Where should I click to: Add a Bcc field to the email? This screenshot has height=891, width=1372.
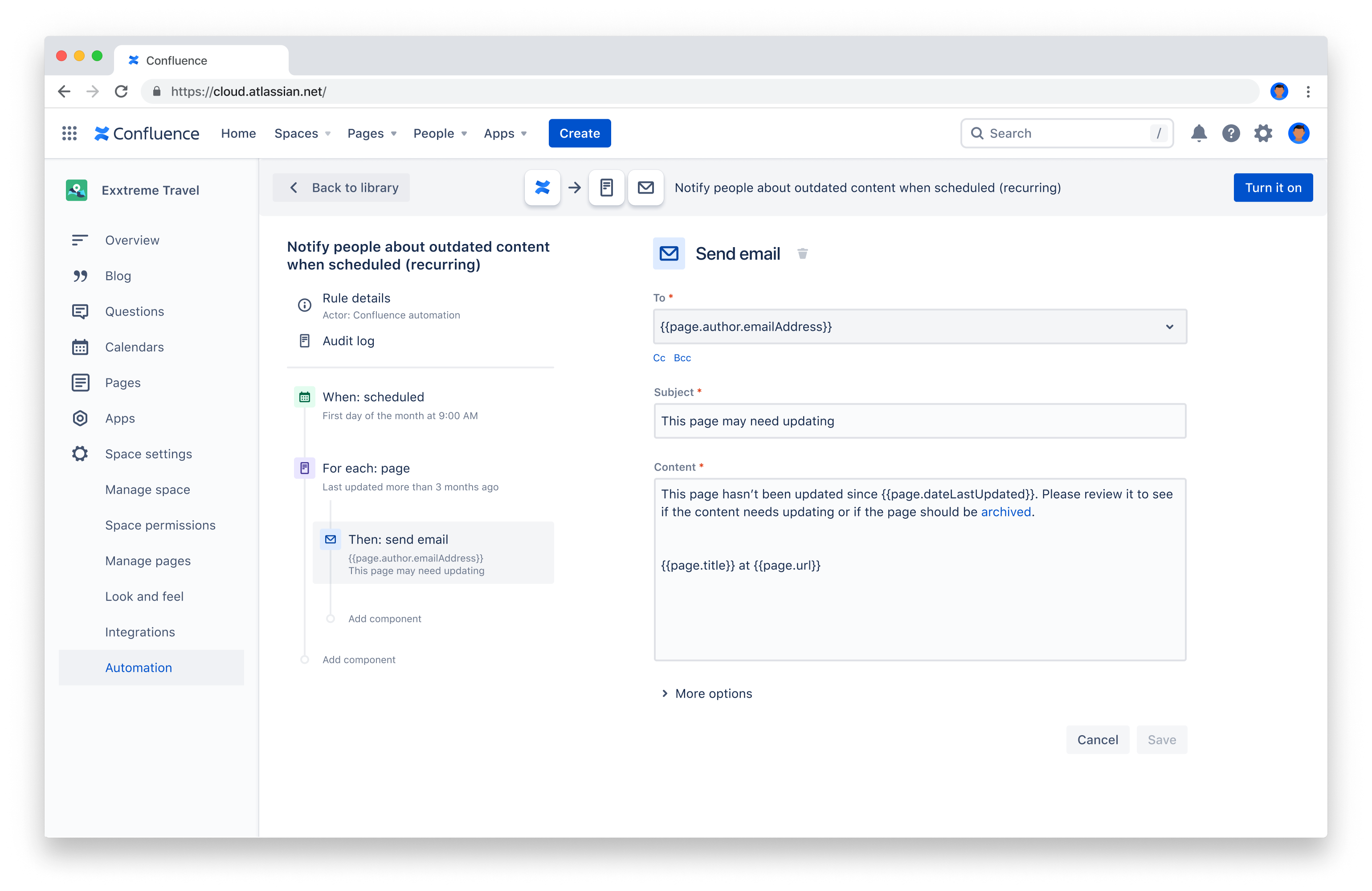[x=682, y=357]
